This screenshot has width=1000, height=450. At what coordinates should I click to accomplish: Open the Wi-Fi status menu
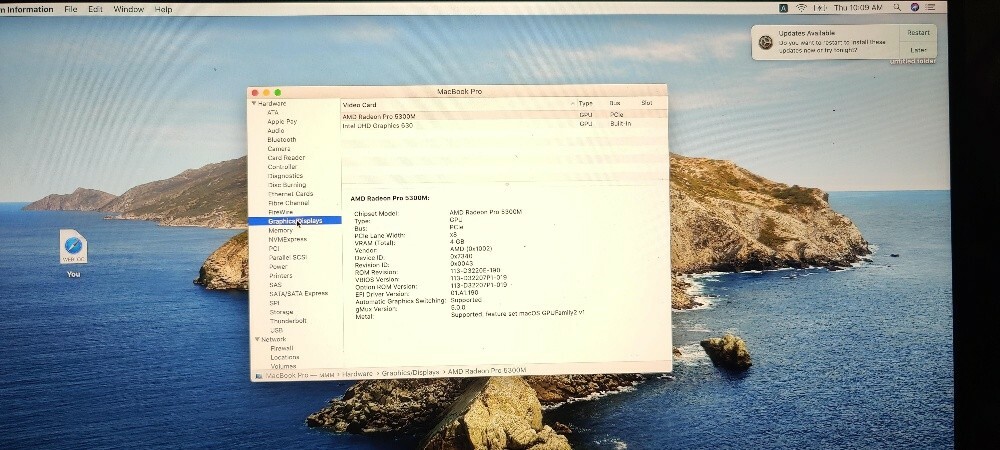[801, 8]
